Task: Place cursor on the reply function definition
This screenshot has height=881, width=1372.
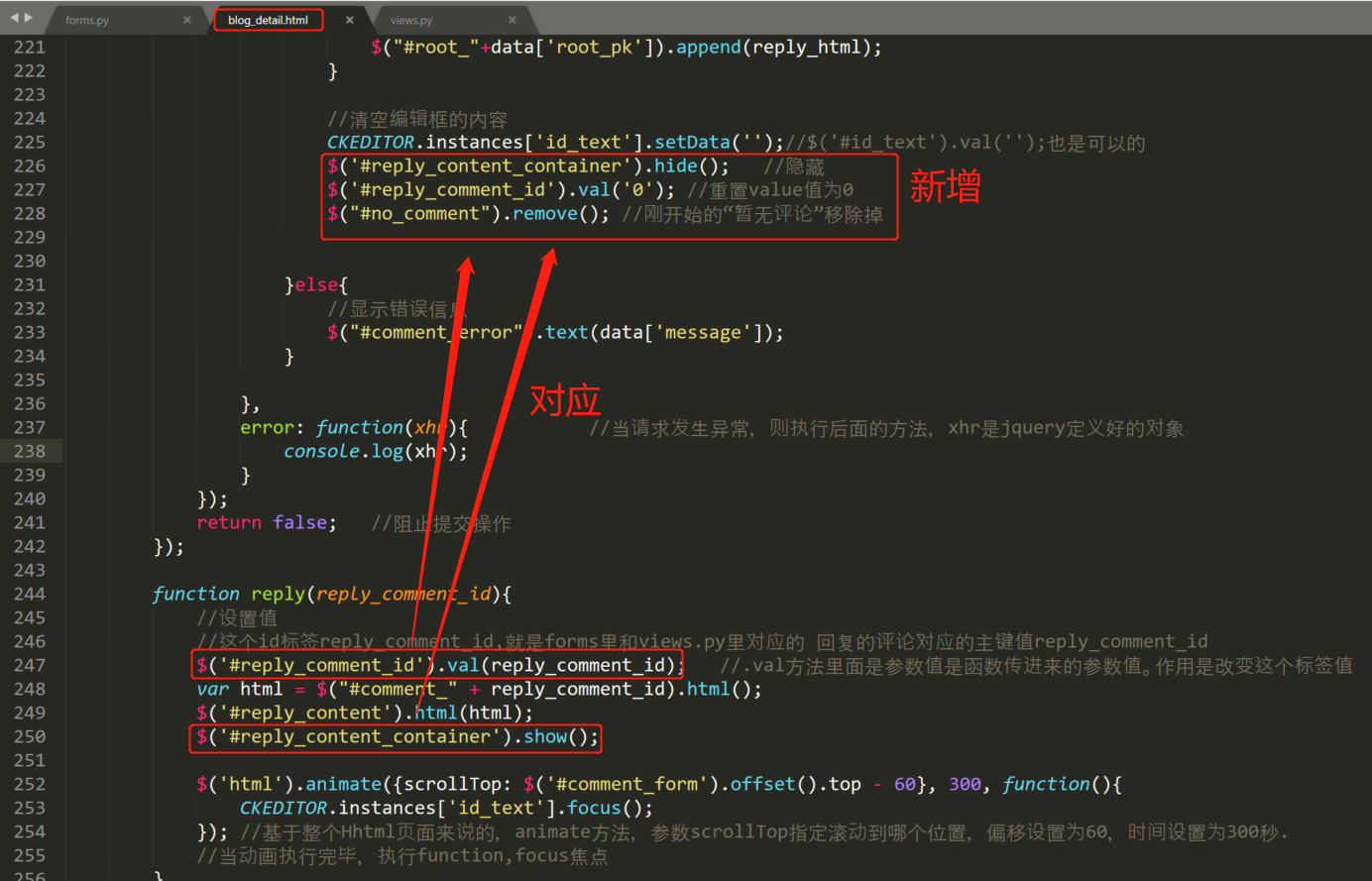Action: coord(278,593)
